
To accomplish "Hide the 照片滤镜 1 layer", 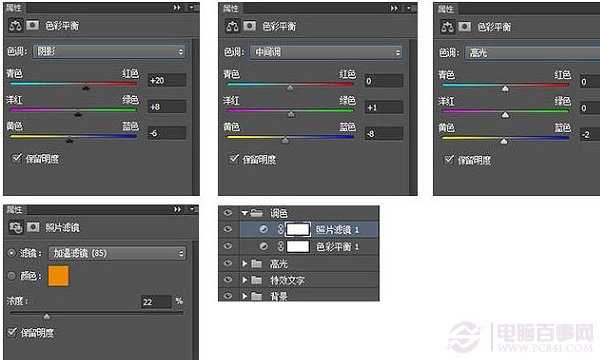I will 228,229.
